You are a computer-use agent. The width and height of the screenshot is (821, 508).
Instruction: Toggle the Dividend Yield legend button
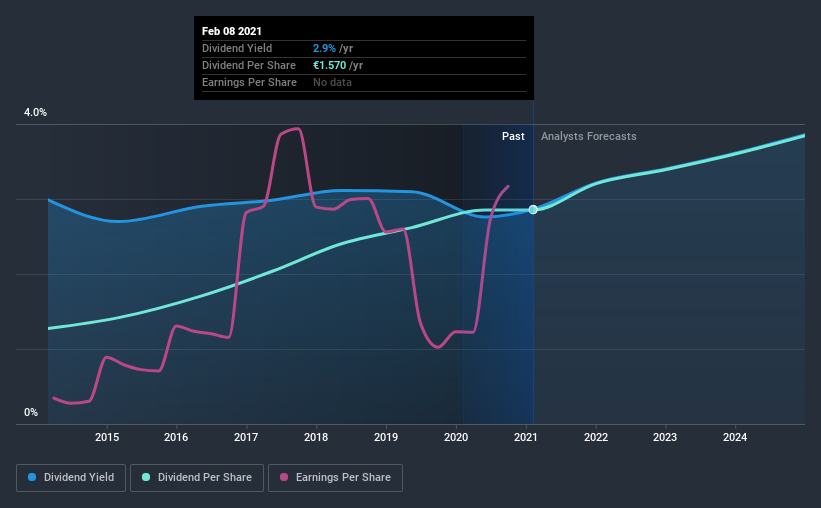71,478
